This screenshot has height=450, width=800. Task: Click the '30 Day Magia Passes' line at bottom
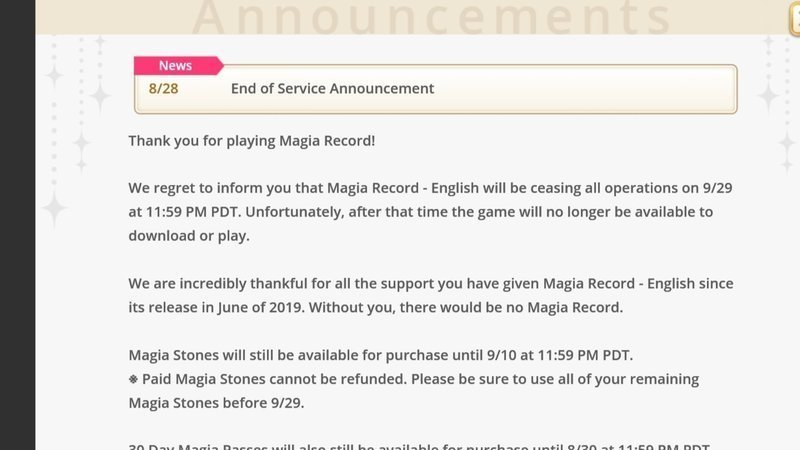[x=419, y=446]
